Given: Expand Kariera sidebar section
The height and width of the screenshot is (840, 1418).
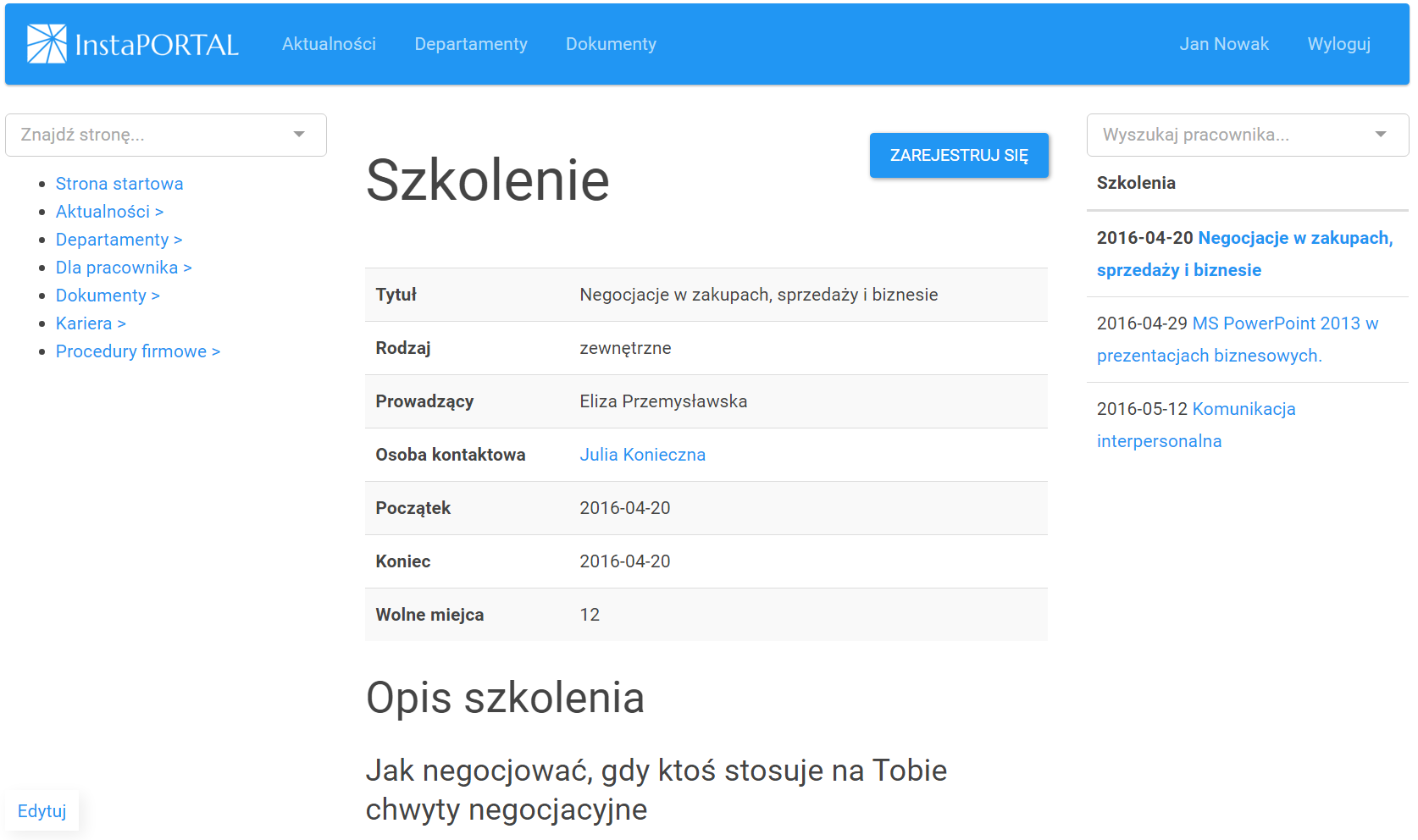Looking at the screenshot, I should coord(91,323).
